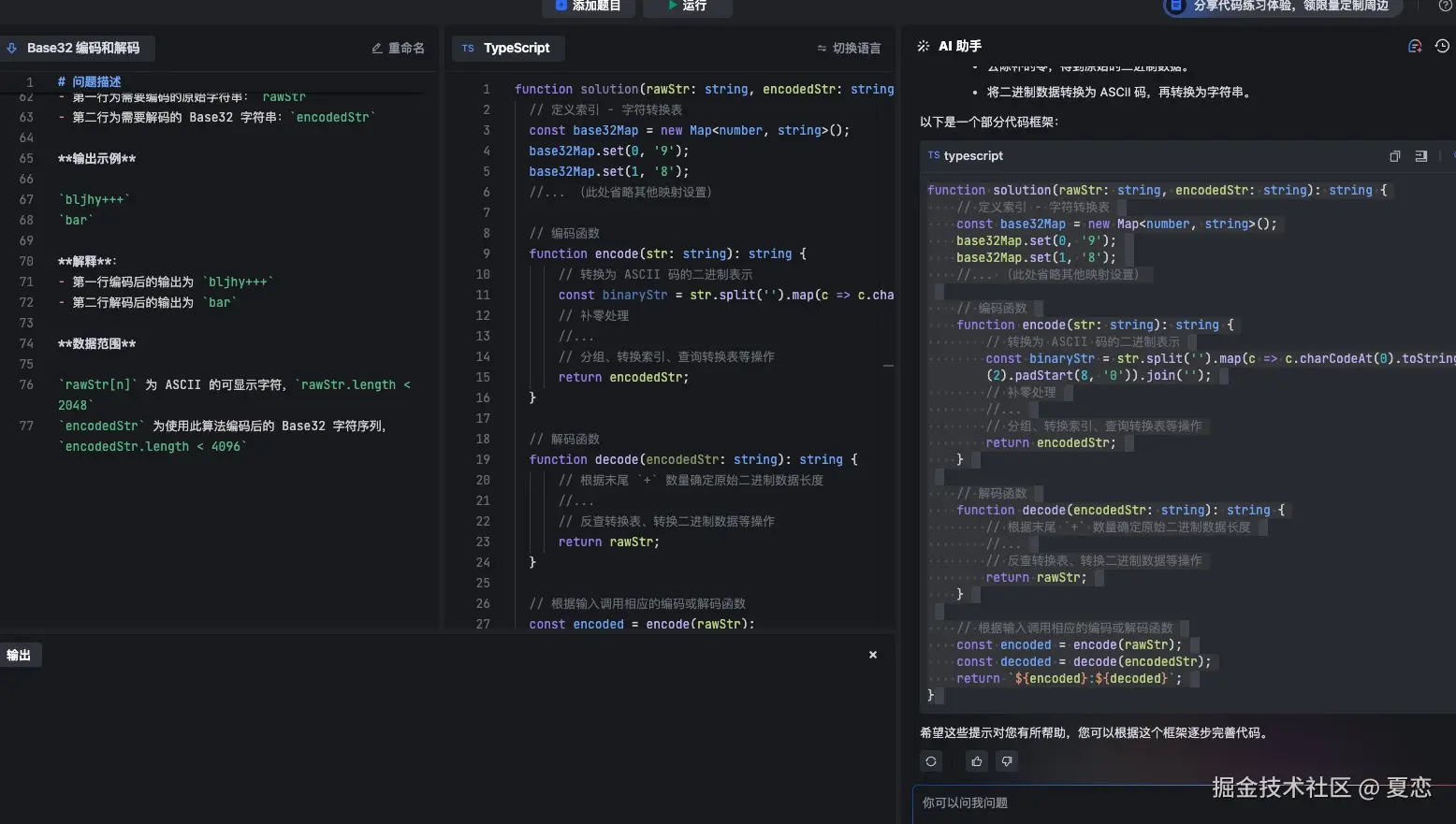This screenshot has width=1456, height=824.
Task: Select the 输出 output panel tab
Action: [21, 655]
